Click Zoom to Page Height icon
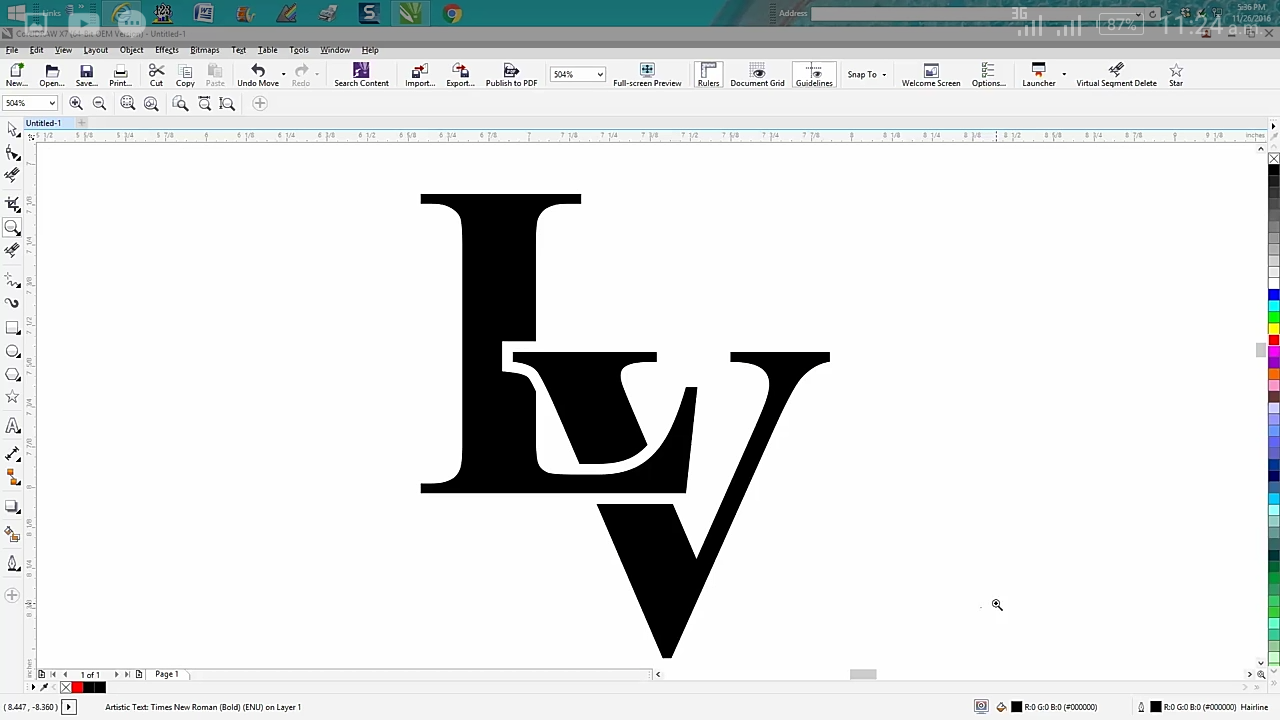 point(227,103)
